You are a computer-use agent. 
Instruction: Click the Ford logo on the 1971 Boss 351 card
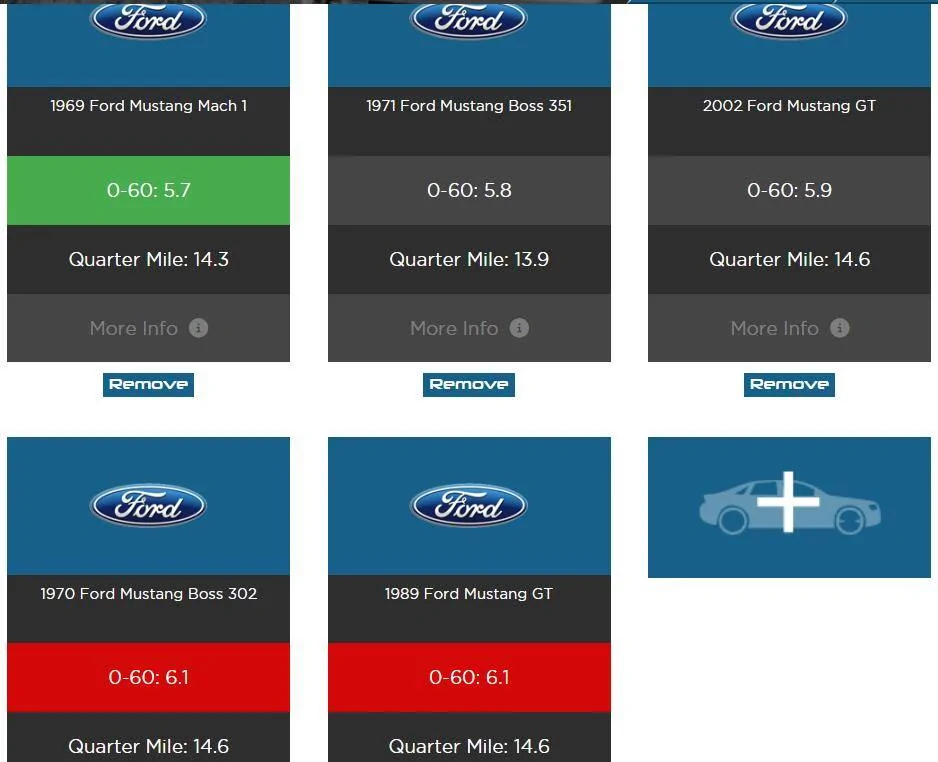click(468, 18)
